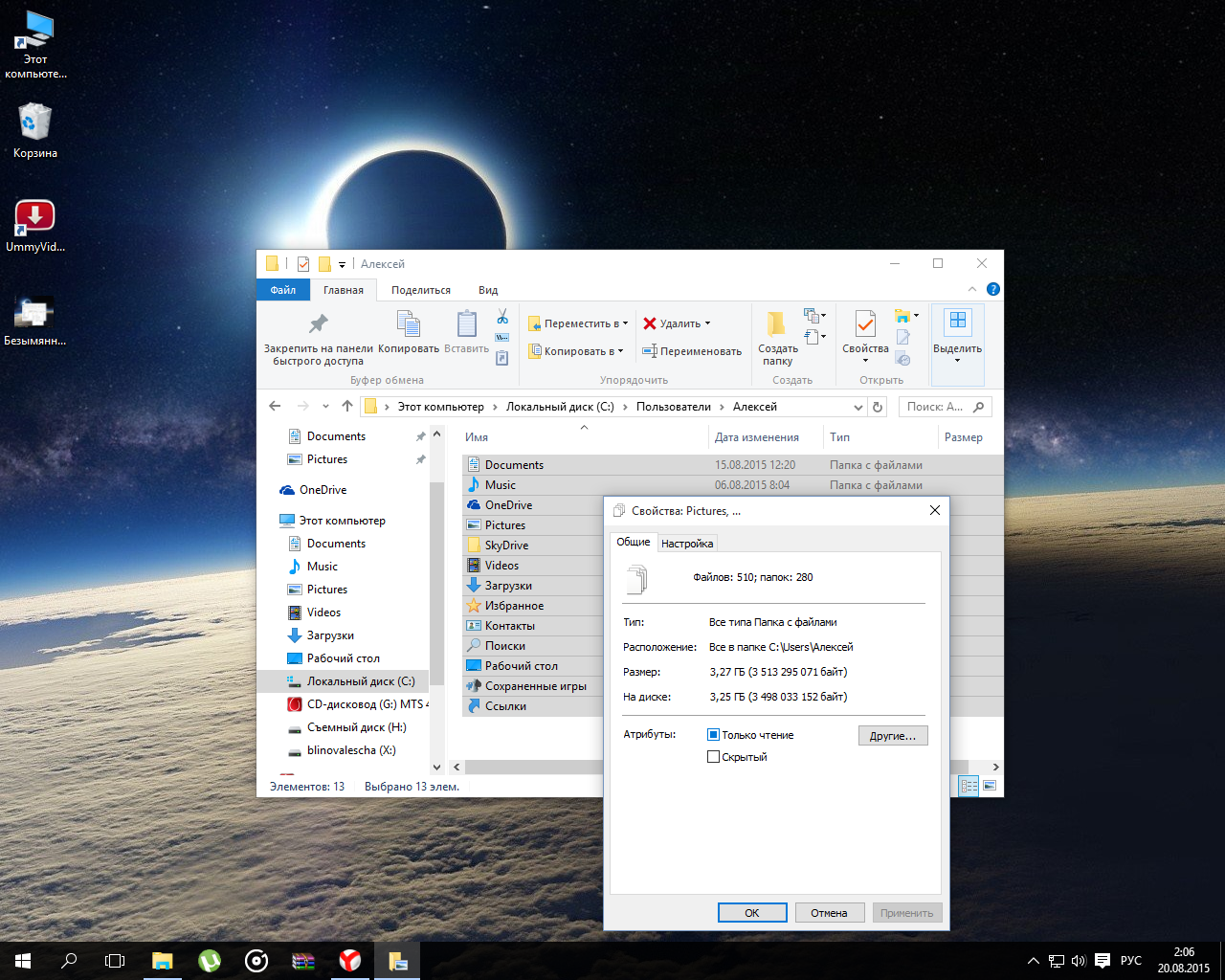Click Properties icon in Explorer quick access toolbar

pyautogui.click(x=302, y=264)
